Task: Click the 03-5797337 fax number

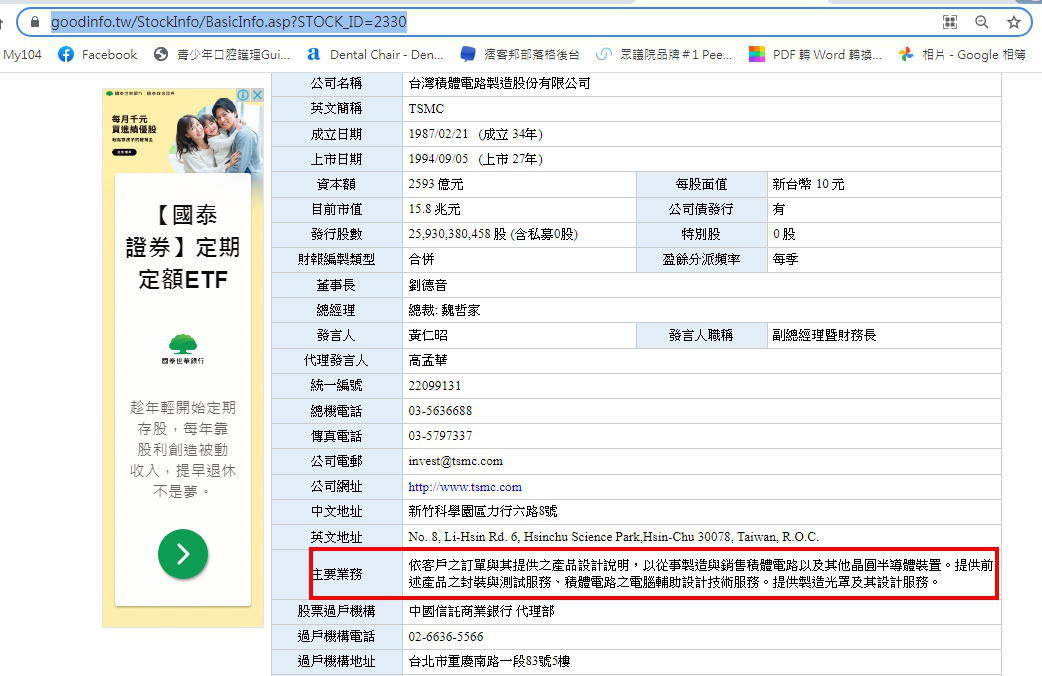Action: point(440,436)
